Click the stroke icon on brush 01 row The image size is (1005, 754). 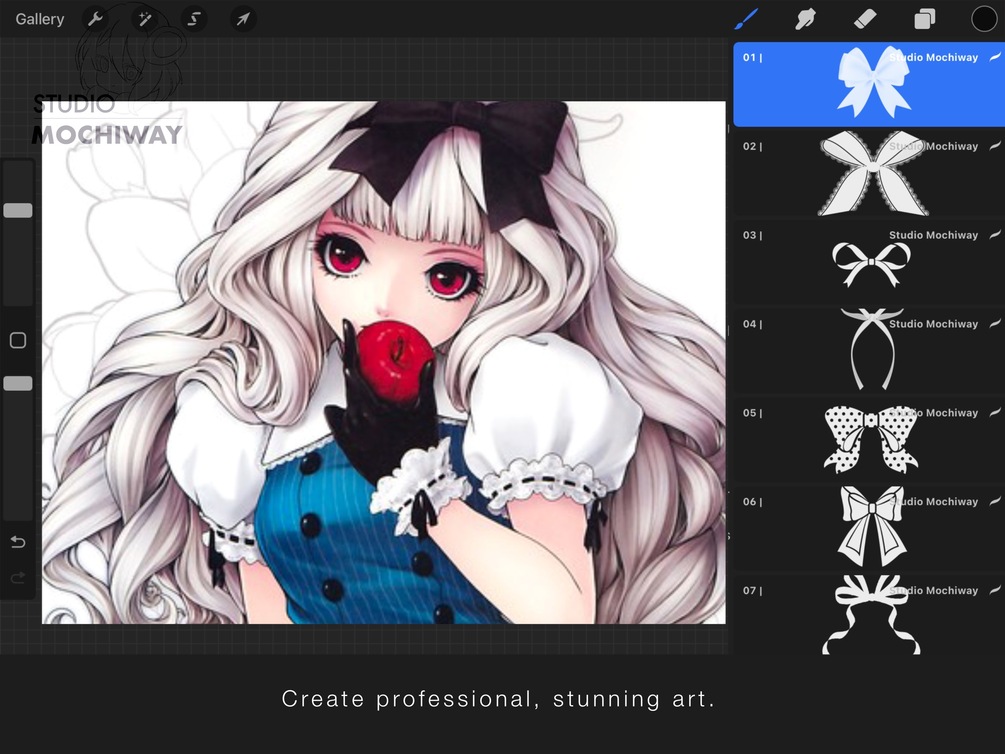[995, 57]
